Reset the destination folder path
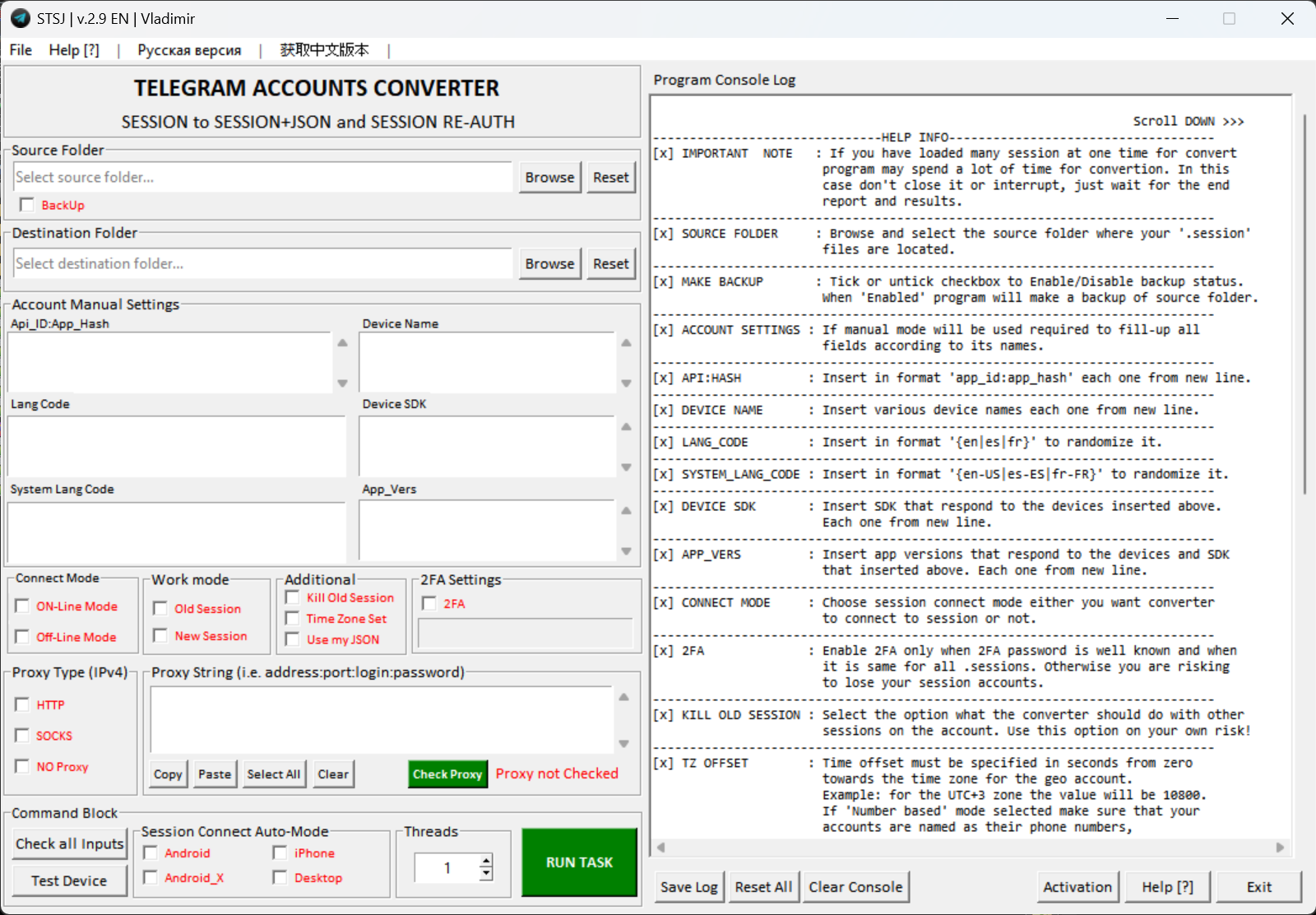The width and height of the screenshot is (1316, 915). tap(610, 263)
